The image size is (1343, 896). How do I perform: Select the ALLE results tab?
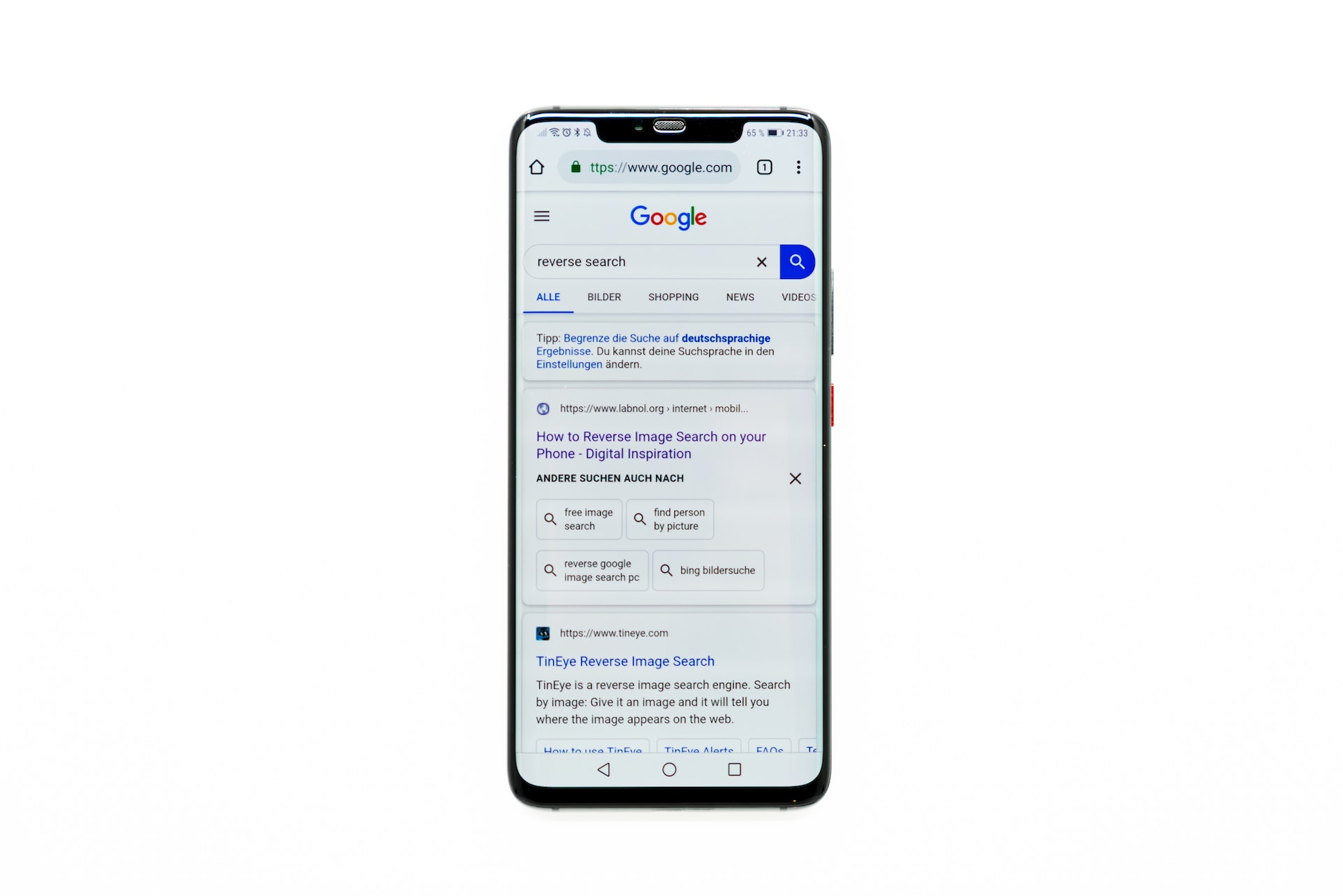click(x=548, y=297)
